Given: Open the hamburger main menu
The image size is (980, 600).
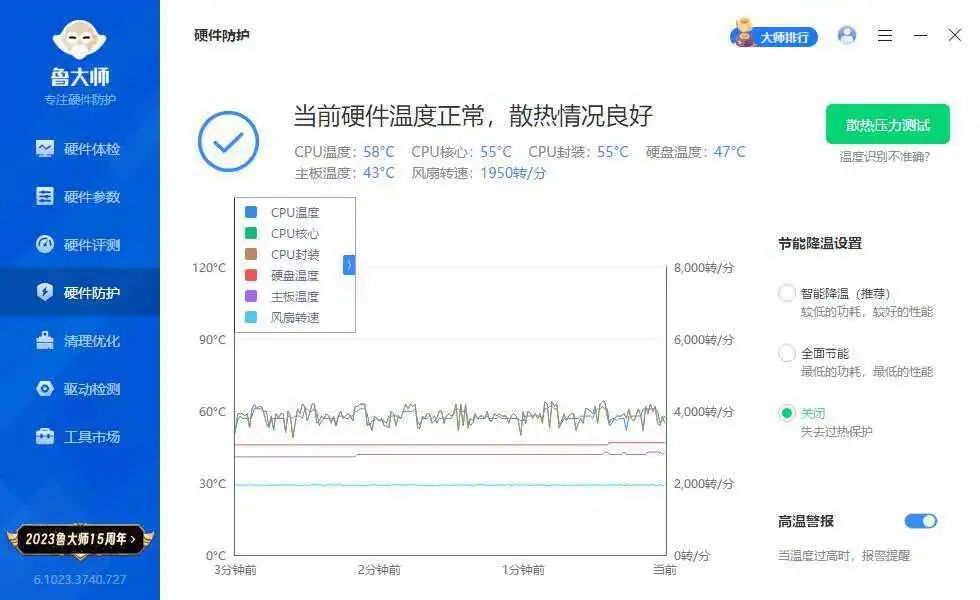Looking at the screenshot, I should (885, 36).
